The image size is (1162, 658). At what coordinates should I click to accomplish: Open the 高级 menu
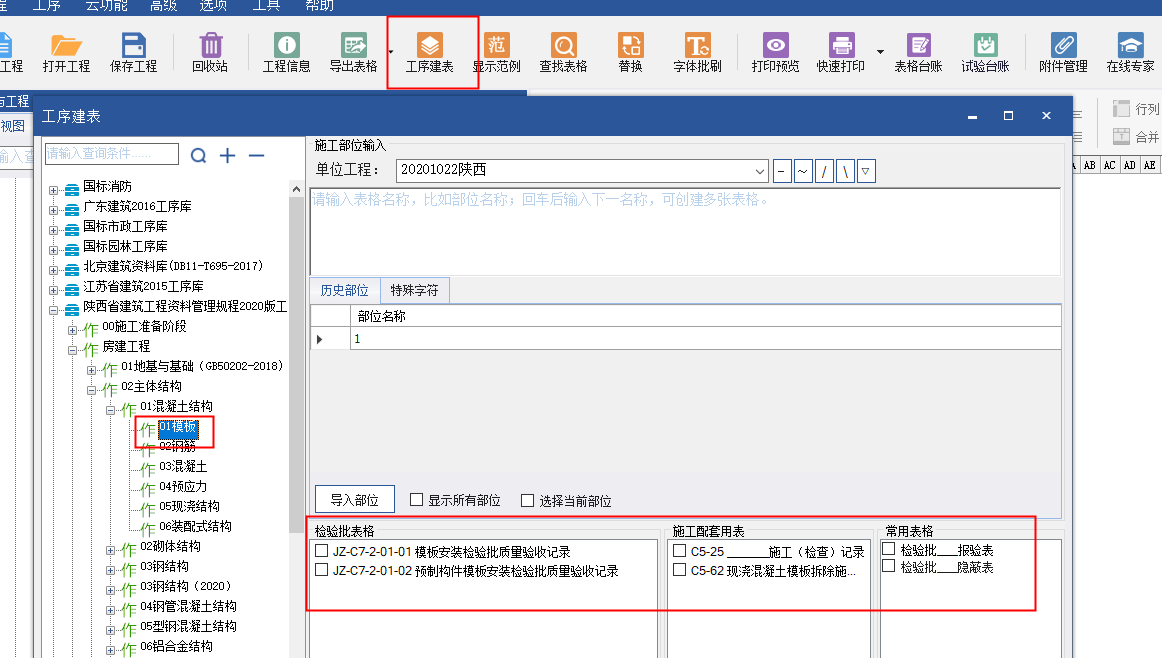coord(163,6)
